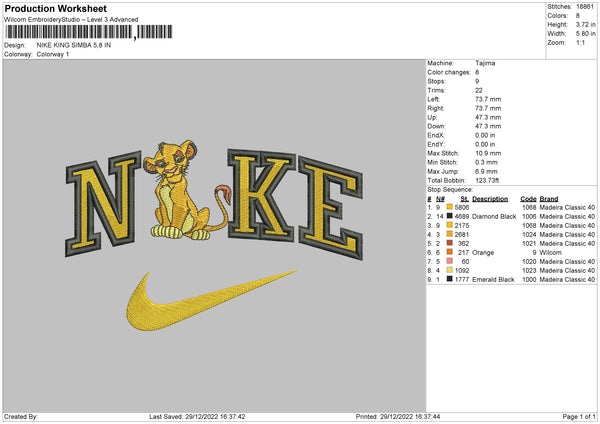
Task: Click the Orange Wilcom color swatch
Action: coord(450,252)
